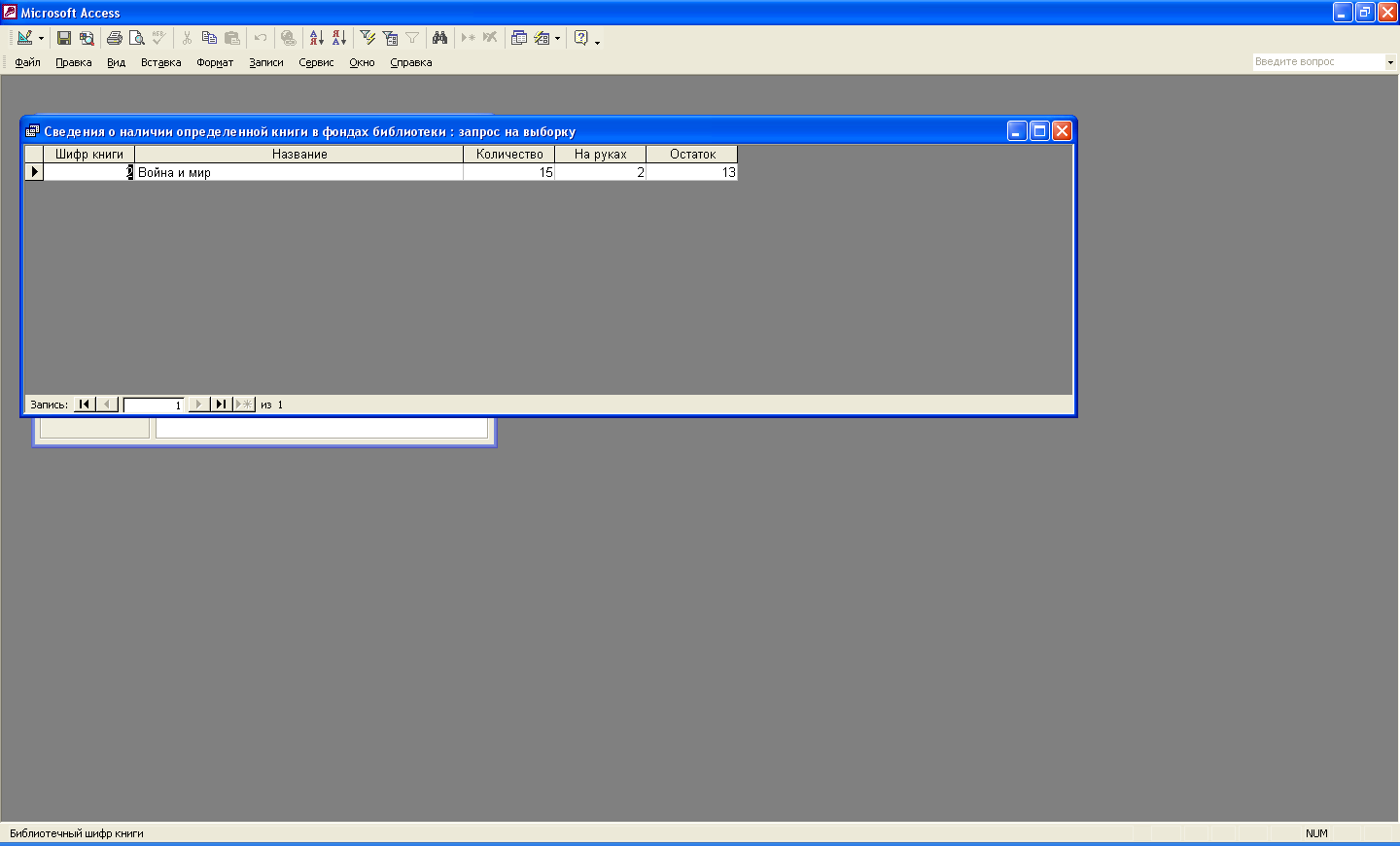1400x846 pixels.
Task: Open the Записи menu
Action: tap(265, 62)
